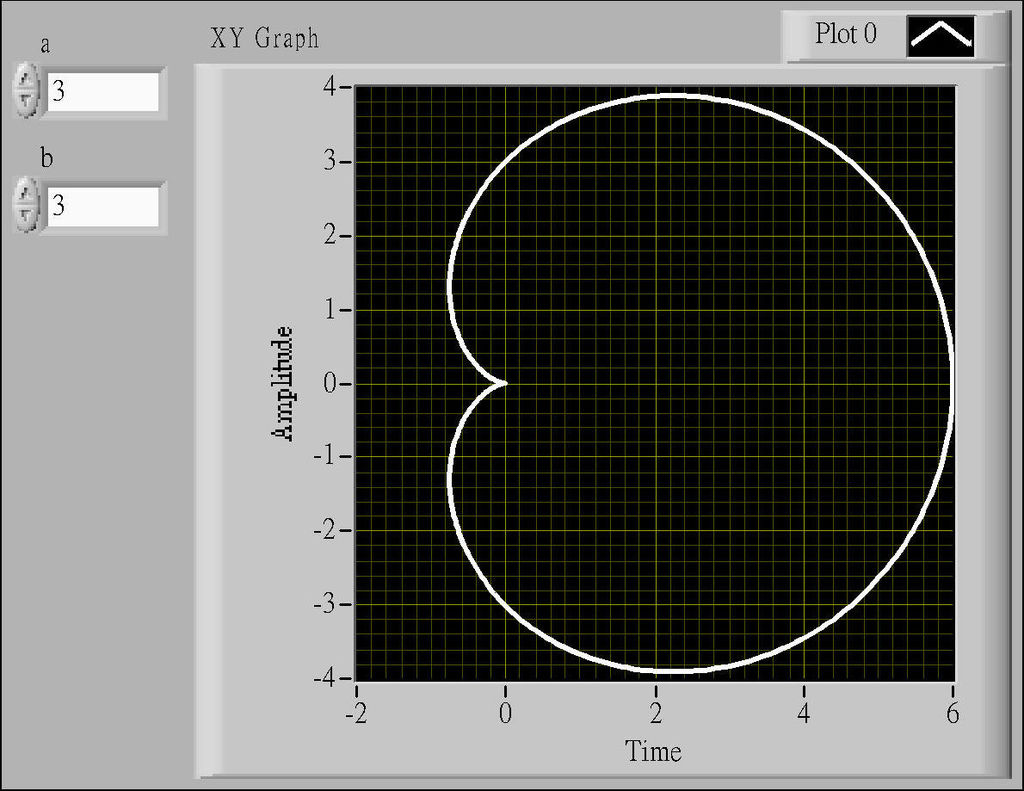Increment the value of control b

pos(26,193)
